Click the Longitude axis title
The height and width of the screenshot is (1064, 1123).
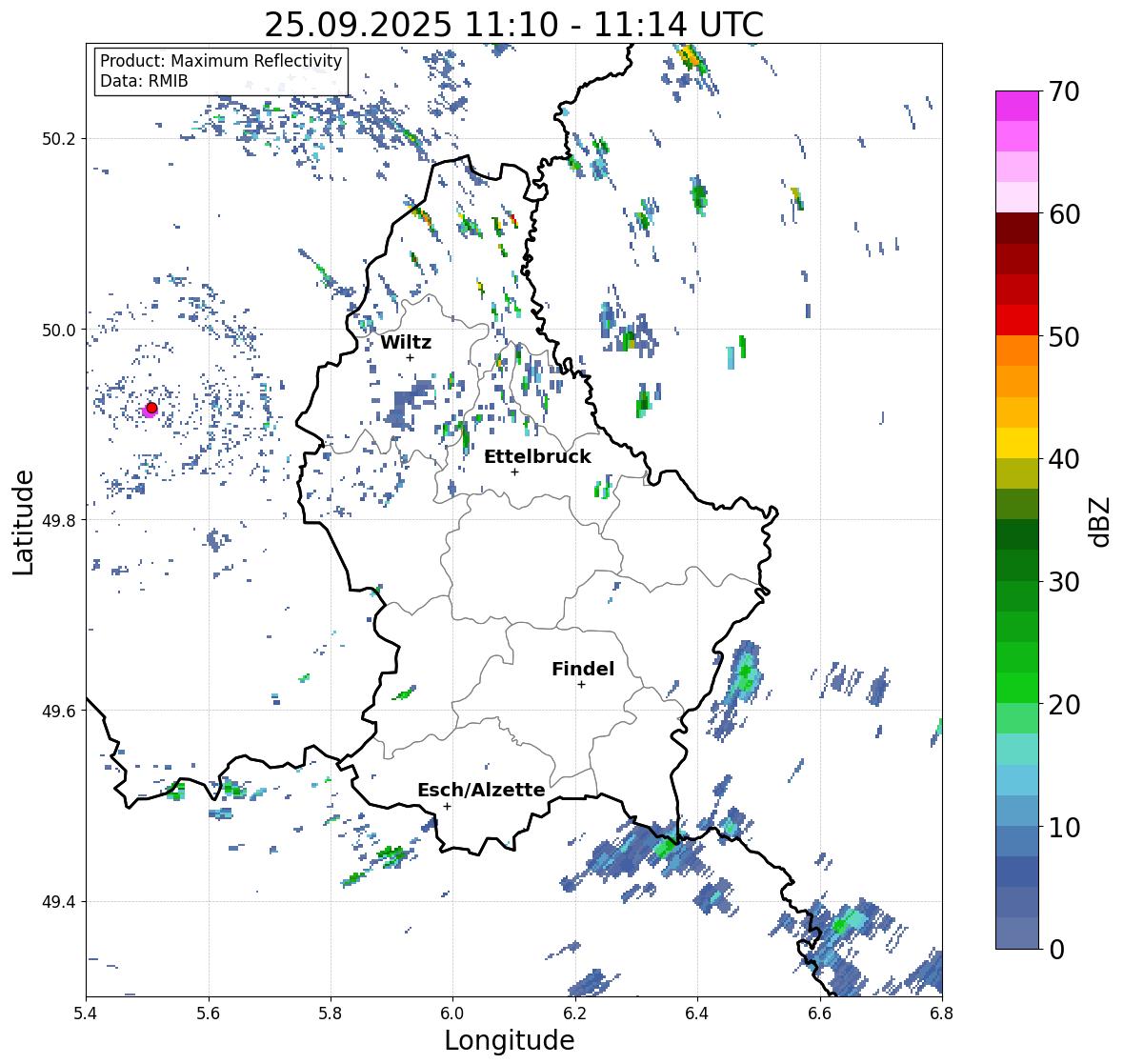click(510, 1040)
